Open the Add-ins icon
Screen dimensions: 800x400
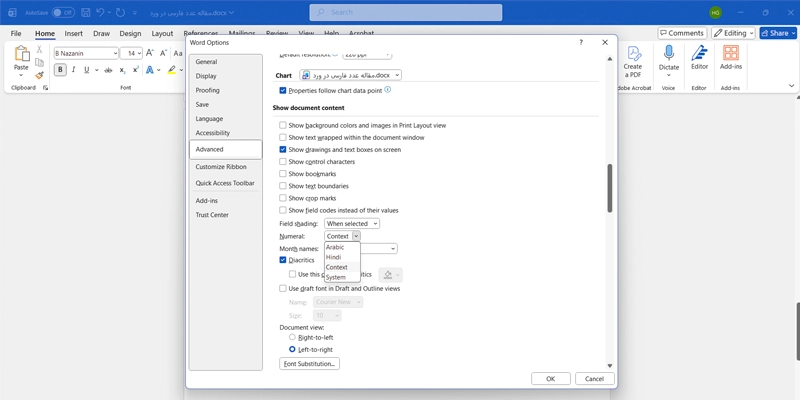pos(731,54)
